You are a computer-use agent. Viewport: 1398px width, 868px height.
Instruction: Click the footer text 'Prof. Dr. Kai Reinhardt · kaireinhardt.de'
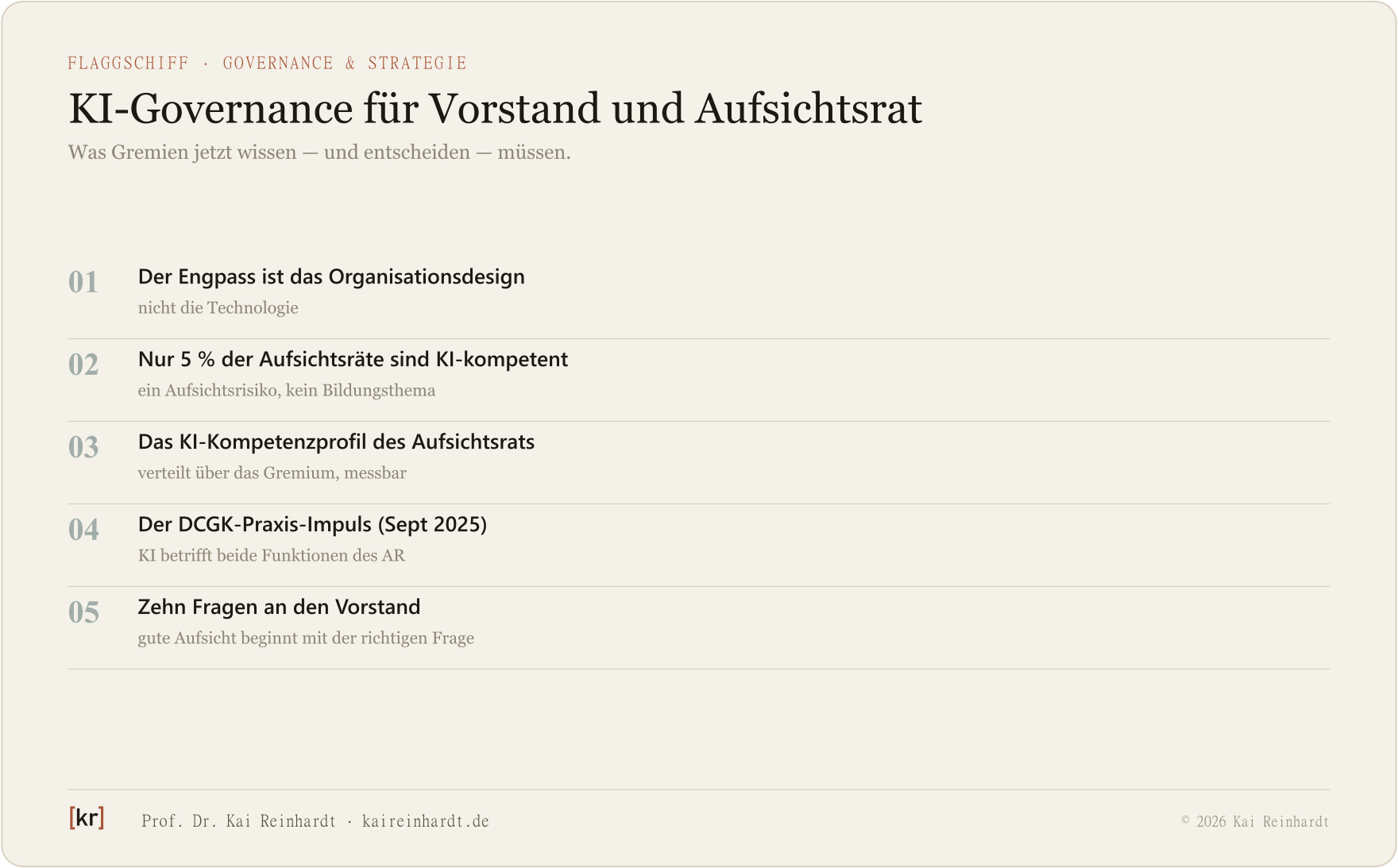click(x=315, y=821)
